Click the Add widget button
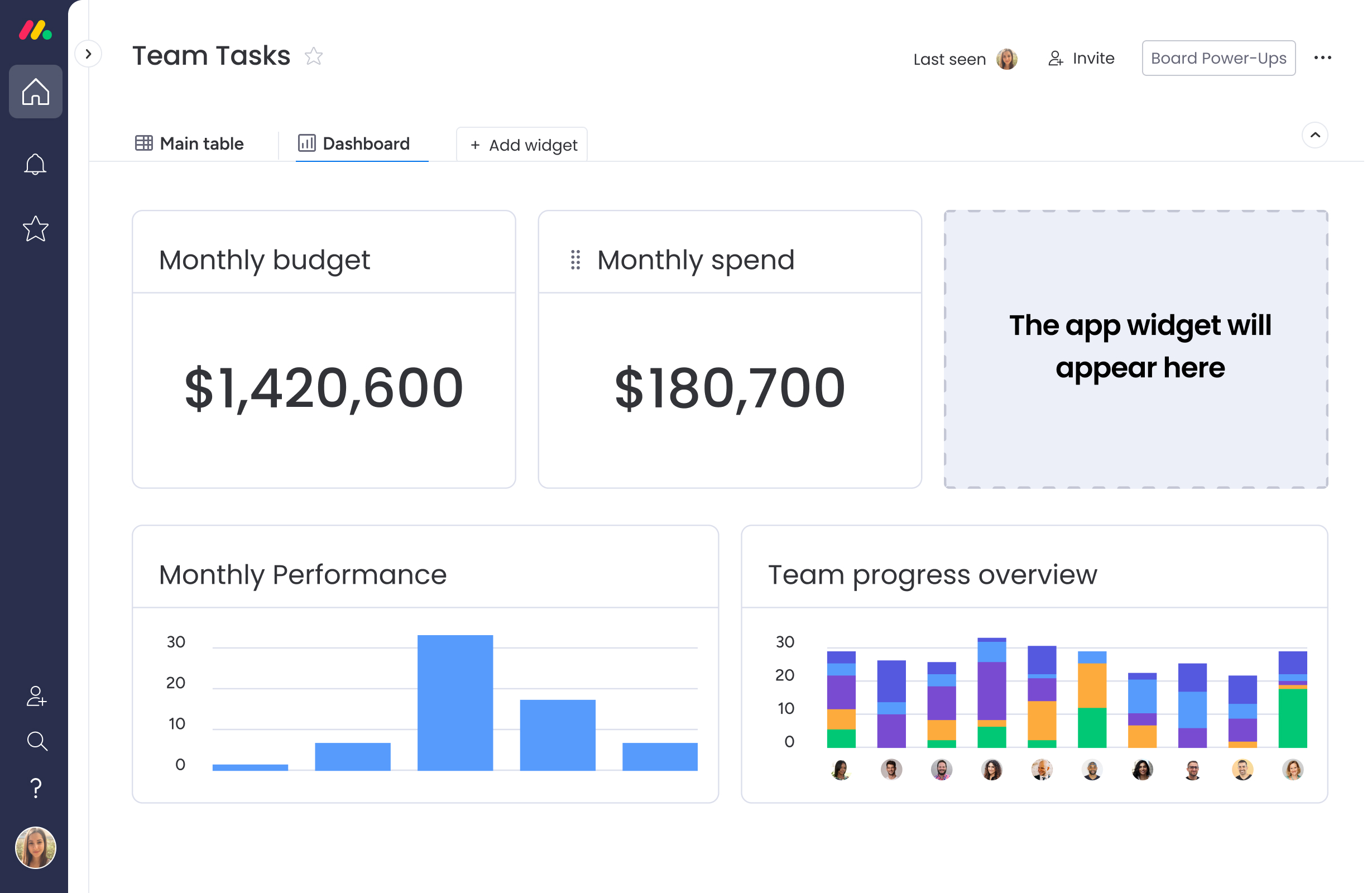 tap(522, 145)
